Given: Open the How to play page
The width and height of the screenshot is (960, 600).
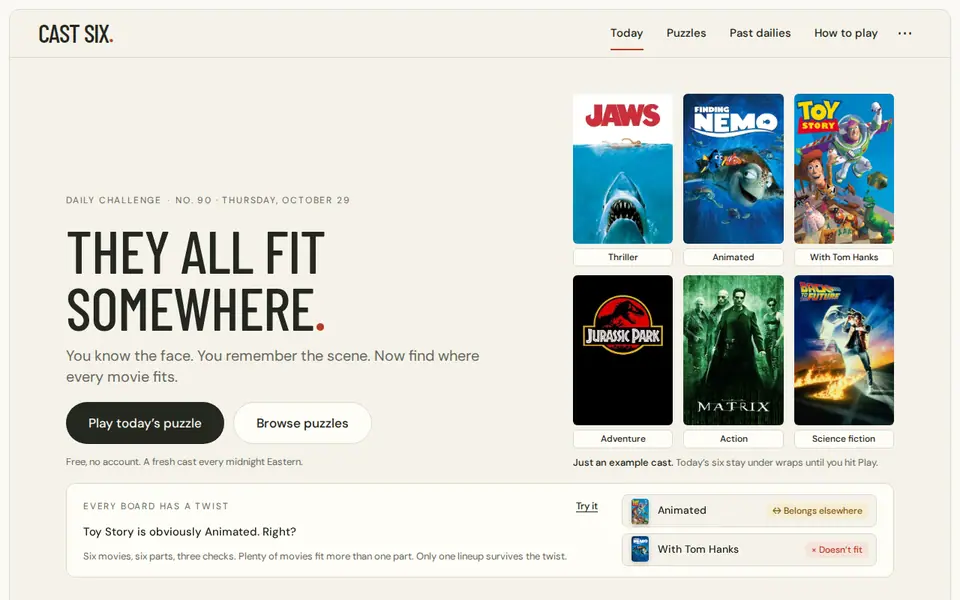Looking at the screenshot, I should 846,33.
